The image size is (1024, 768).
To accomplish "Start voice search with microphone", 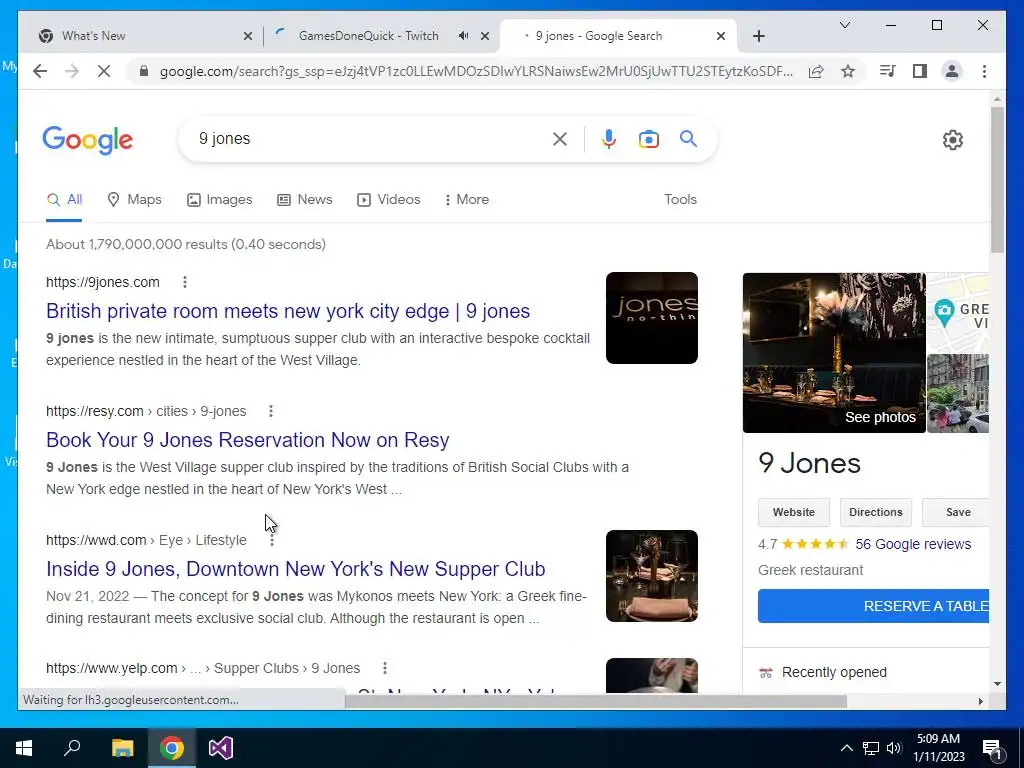I will tap(609, 139).
